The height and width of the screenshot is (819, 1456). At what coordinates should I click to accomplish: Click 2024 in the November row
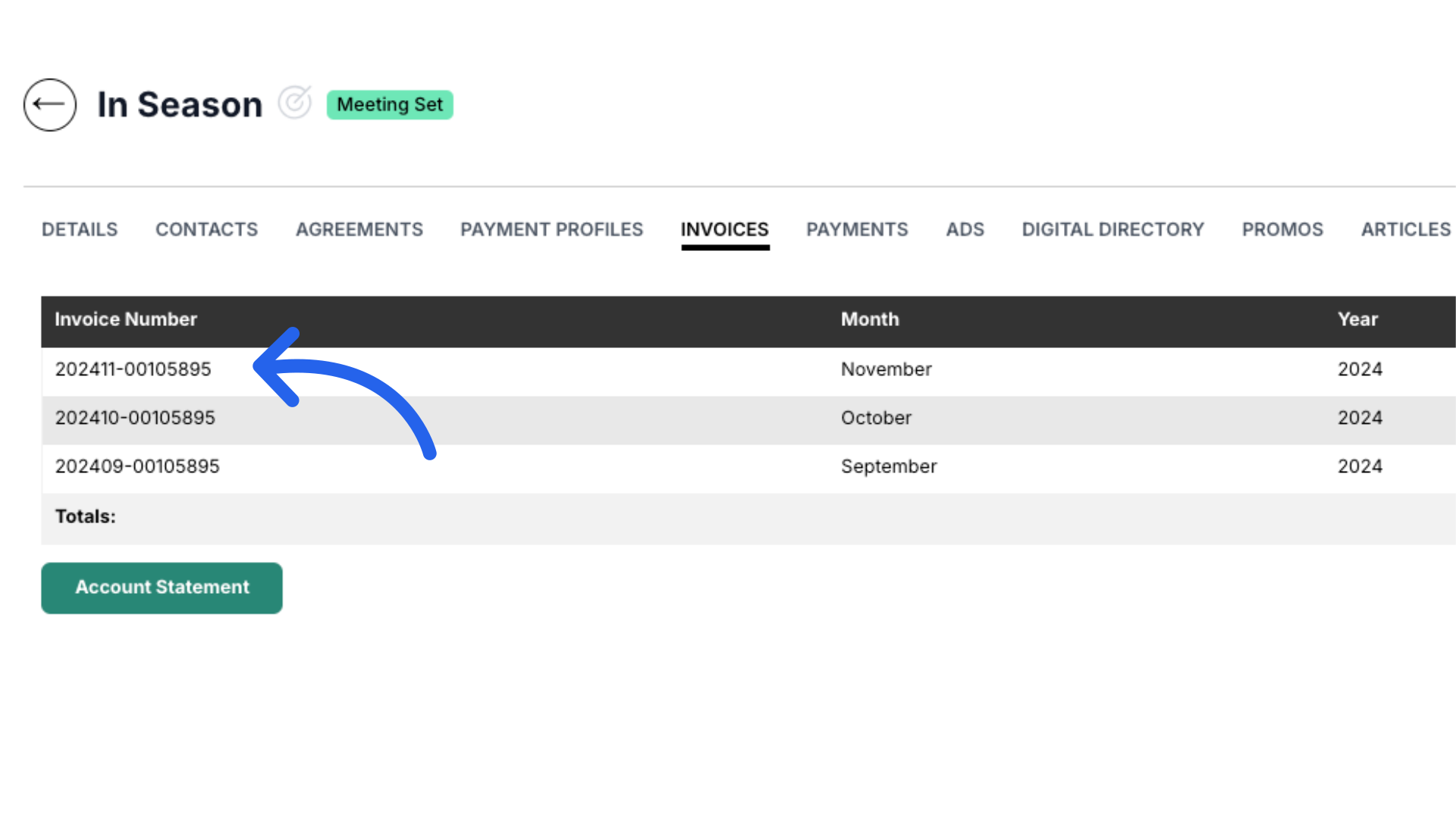click(x=1360, y=369)
